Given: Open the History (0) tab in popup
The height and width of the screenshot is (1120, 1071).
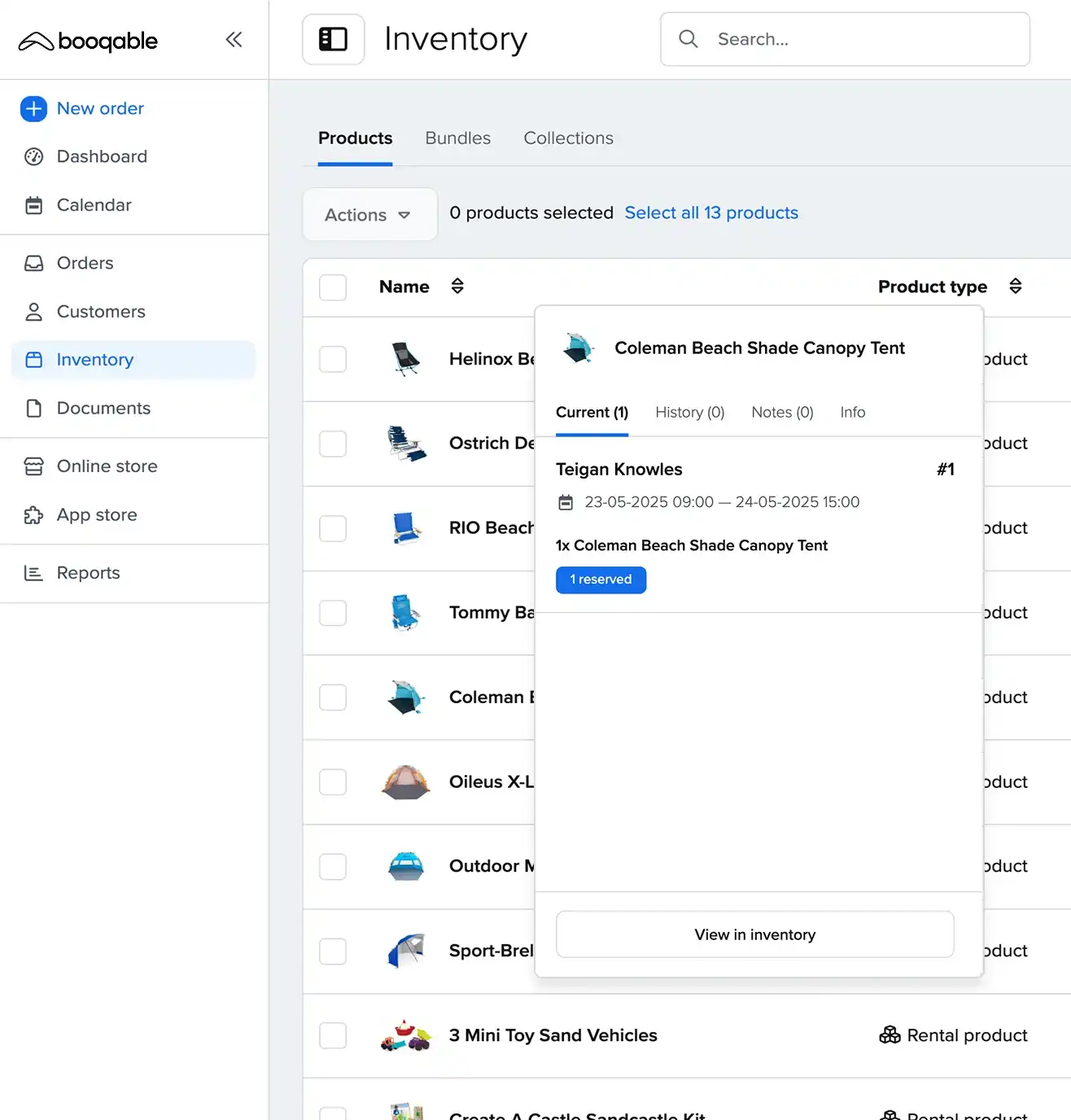Looking at the screenshot, I should point(689,413).
